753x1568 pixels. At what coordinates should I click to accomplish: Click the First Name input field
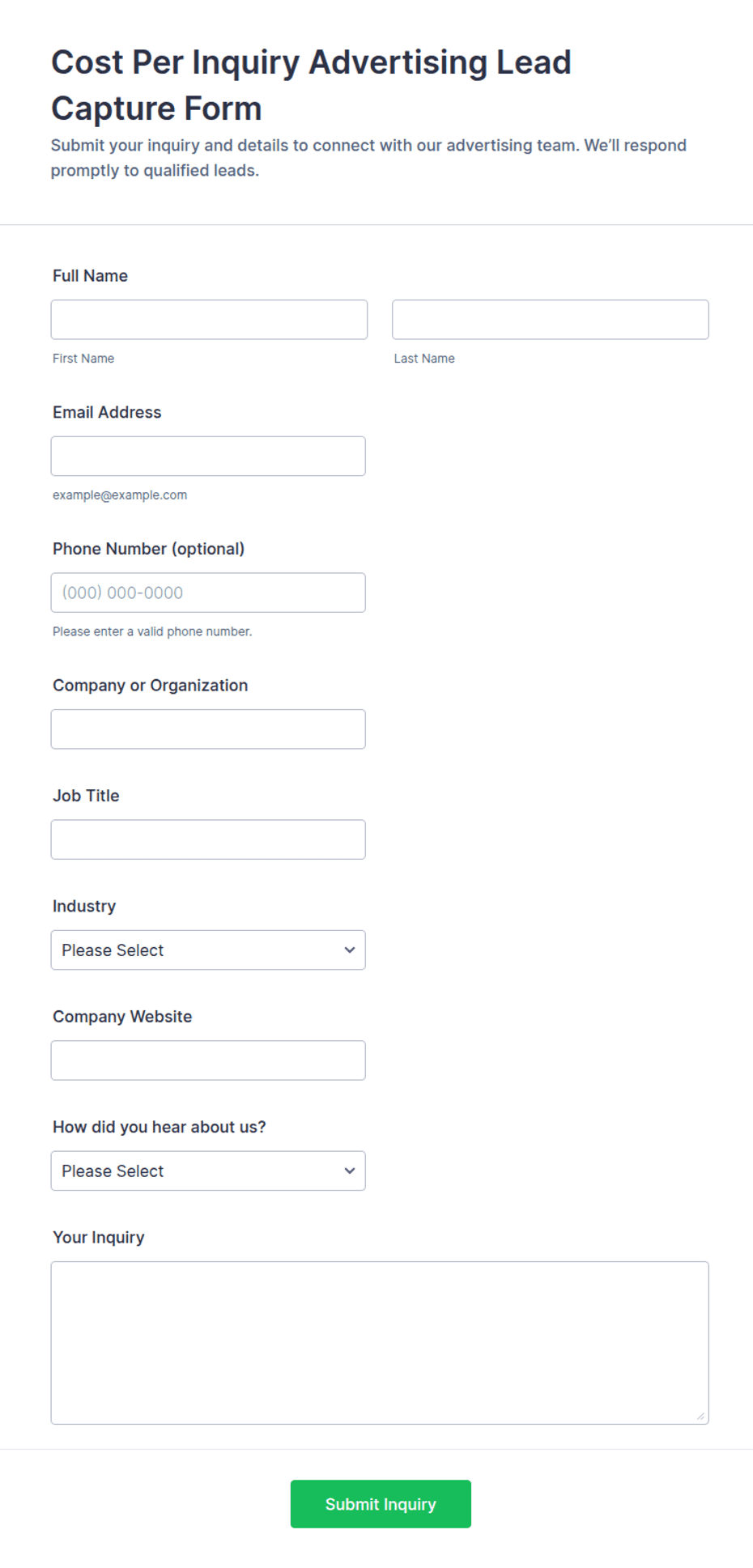(209, 320)
